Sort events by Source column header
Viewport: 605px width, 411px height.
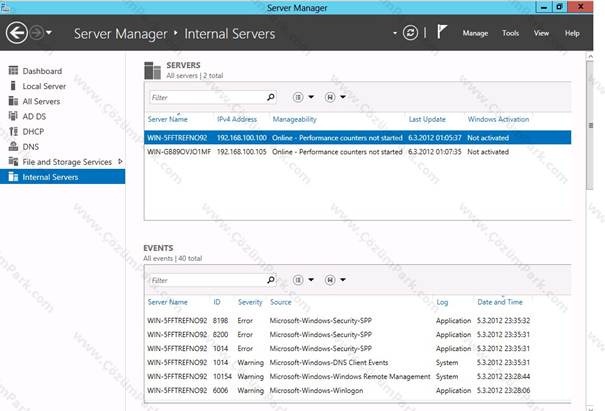(281, 302)
